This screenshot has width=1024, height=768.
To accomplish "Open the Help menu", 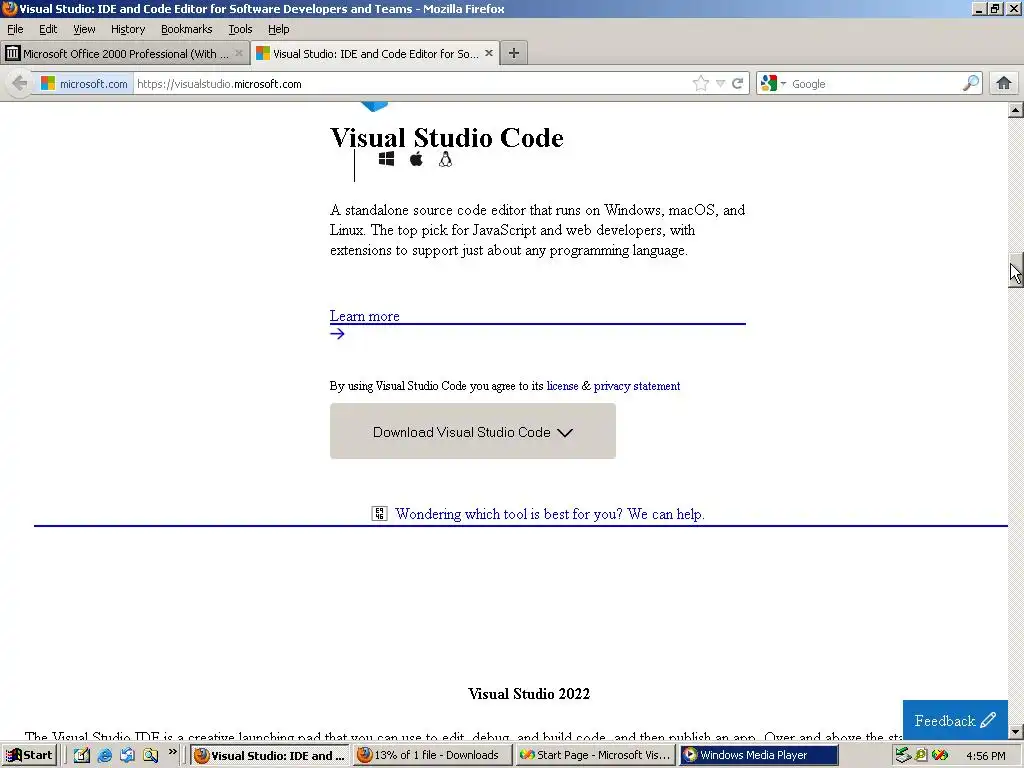I will (x=279, y=29).
